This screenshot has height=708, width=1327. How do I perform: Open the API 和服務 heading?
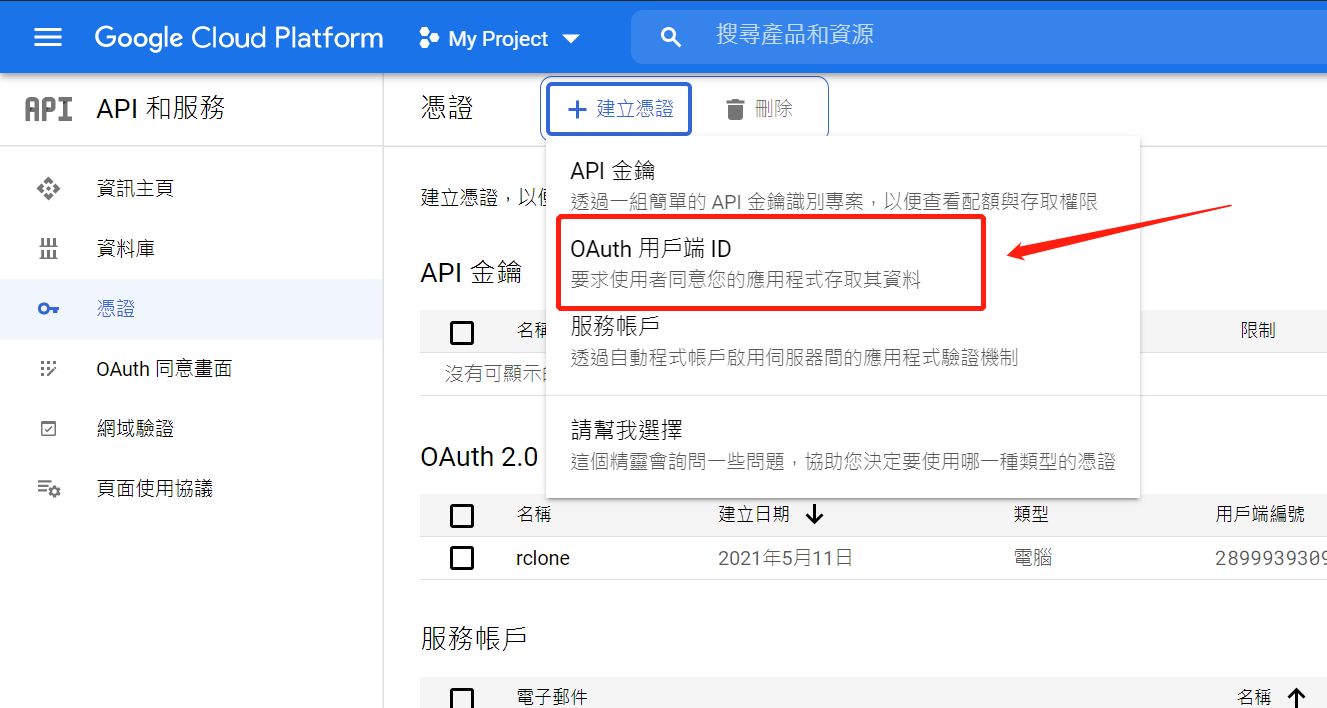[x=161, y=108]
